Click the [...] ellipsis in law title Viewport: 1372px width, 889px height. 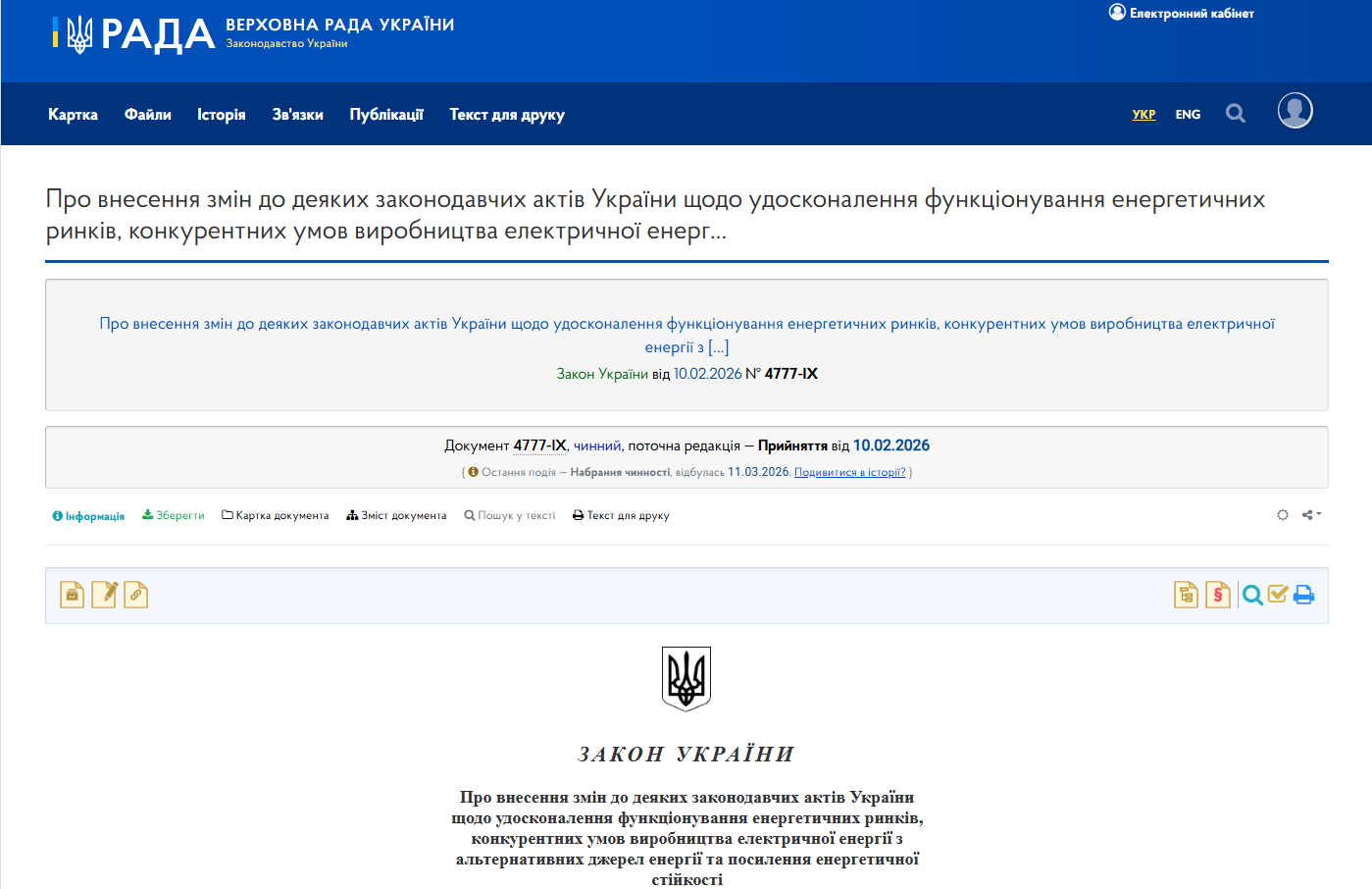coord(718,347)
